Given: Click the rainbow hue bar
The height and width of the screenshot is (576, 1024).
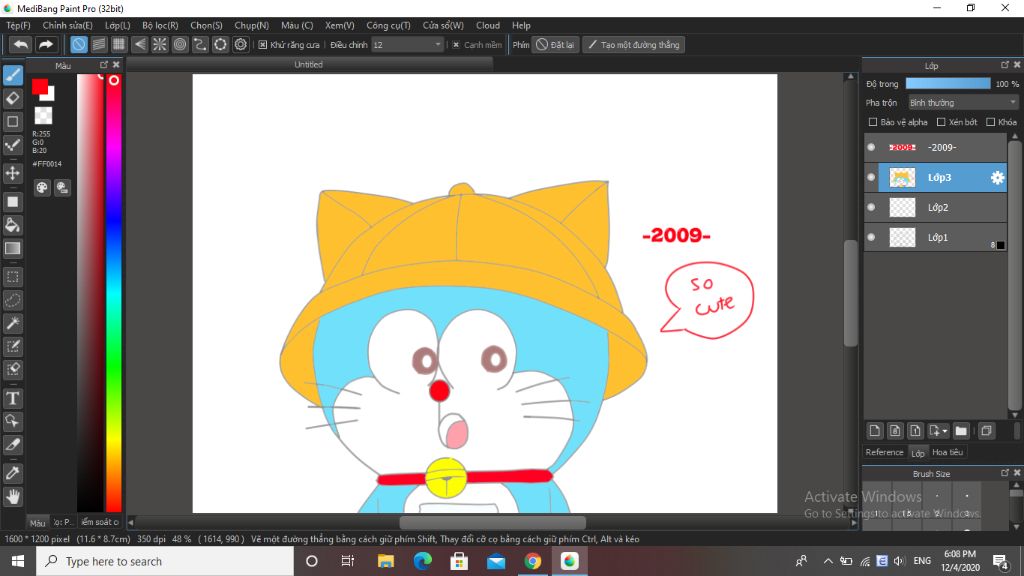Looking at the screenshot, I should (114, 293).
